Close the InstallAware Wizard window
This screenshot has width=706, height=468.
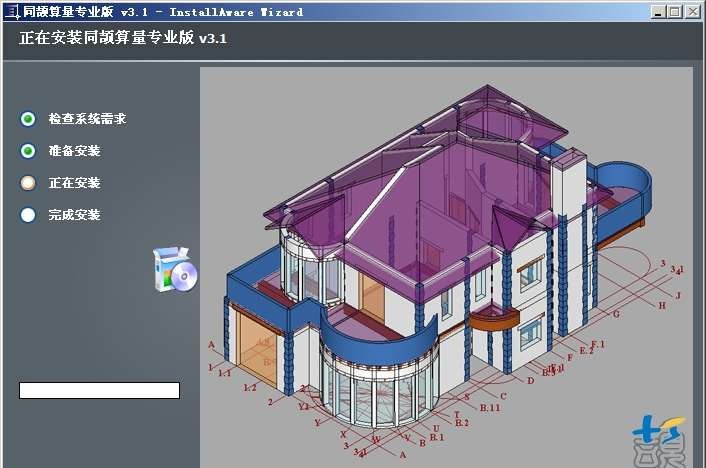692,12
